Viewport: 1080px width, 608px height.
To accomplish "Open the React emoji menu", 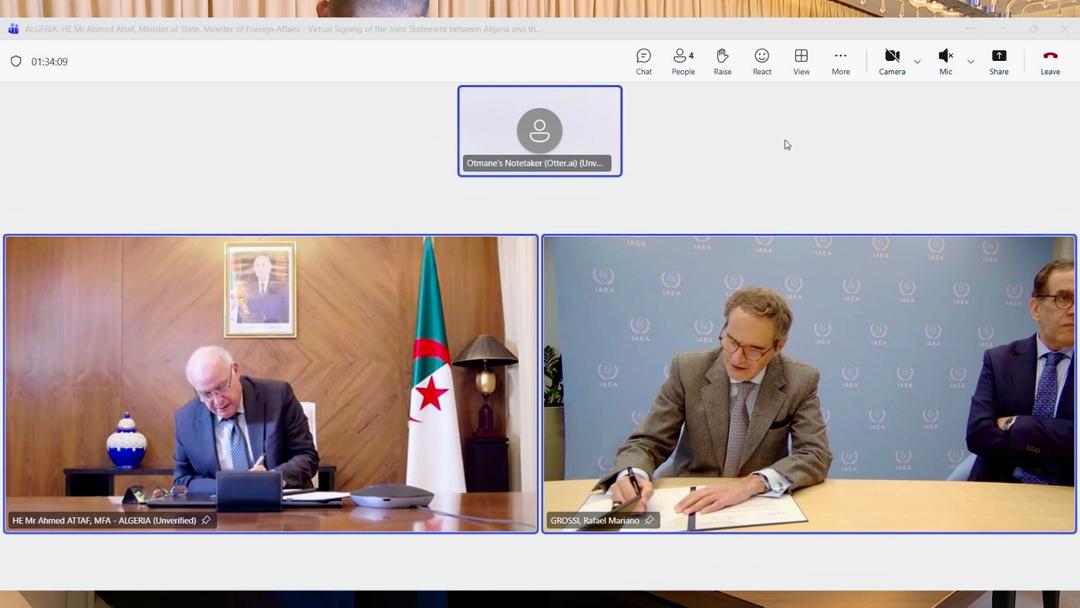I will click(762, 61).
